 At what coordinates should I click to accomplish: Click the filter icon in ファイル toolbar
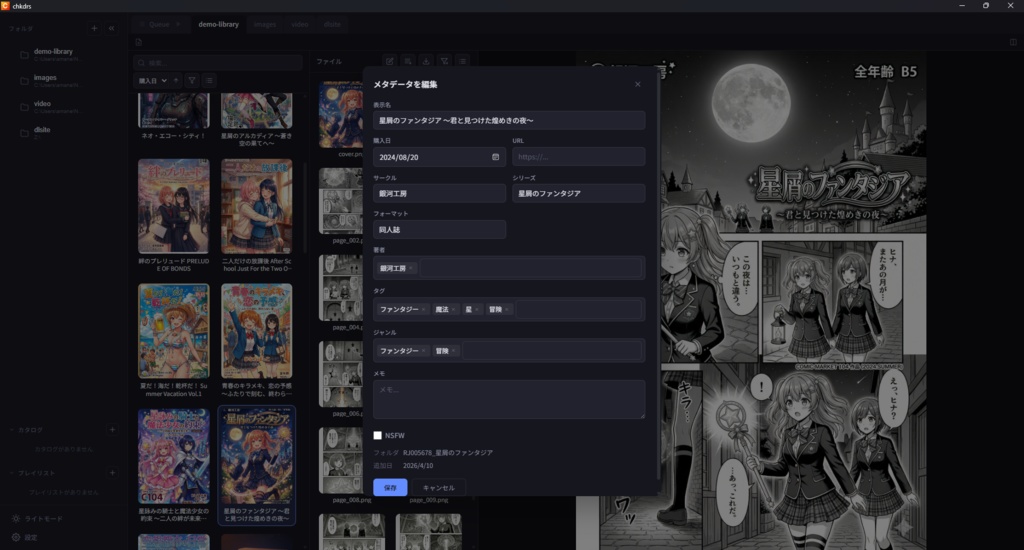coord(444,61)
